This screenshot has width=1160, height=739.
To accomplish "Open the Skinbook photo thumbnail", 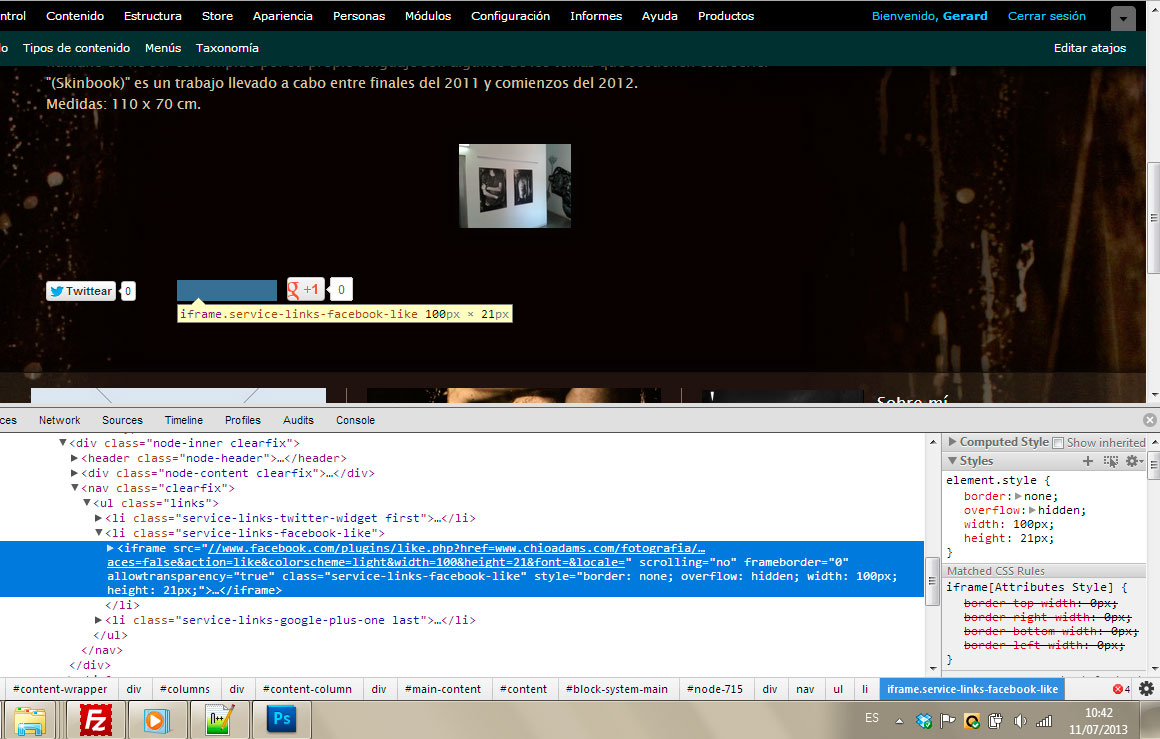I will (x=514, y=186).
